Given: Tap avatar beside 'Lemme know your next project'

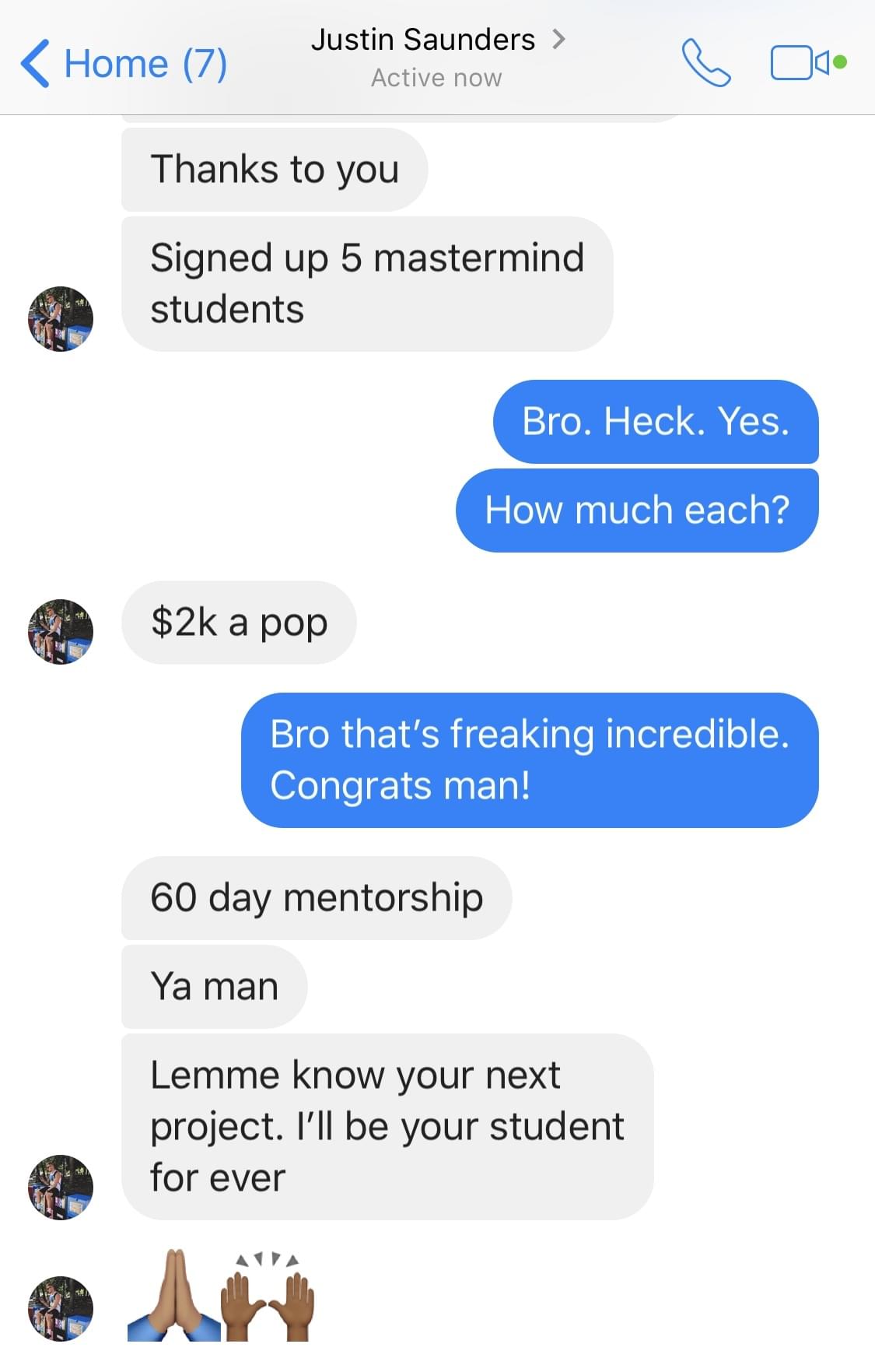Looking at the screenshot, I should [x=61, y=1187].
